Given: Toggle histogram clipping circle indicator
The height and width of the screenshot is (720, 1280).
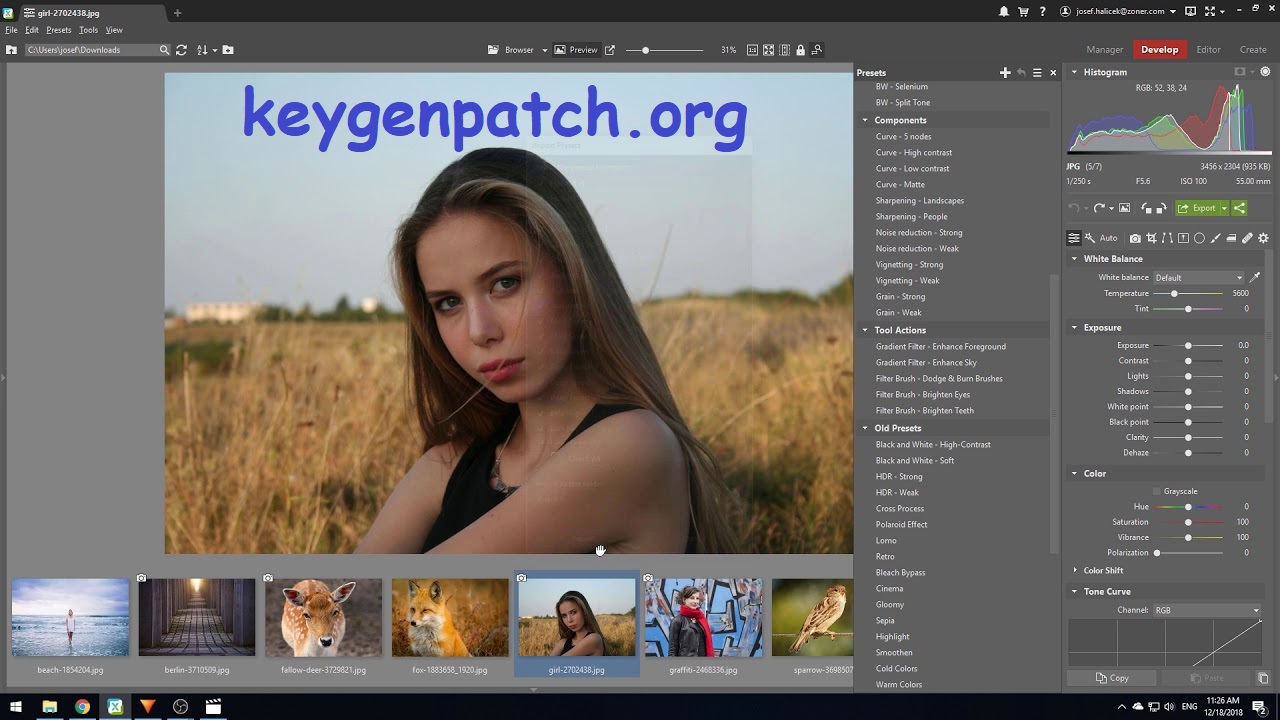Looking at the screenshot, I should coord(1265,72).
